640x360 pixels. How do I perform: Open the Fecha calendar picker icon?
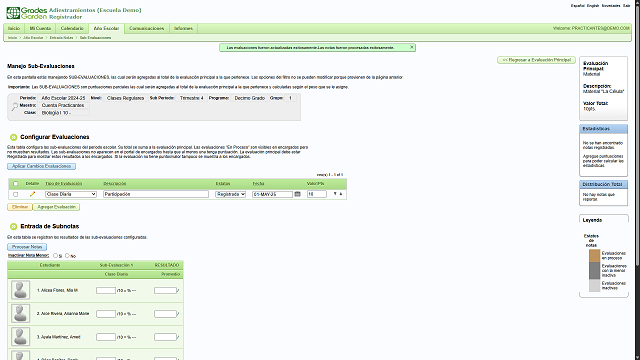tap(298, 194)
